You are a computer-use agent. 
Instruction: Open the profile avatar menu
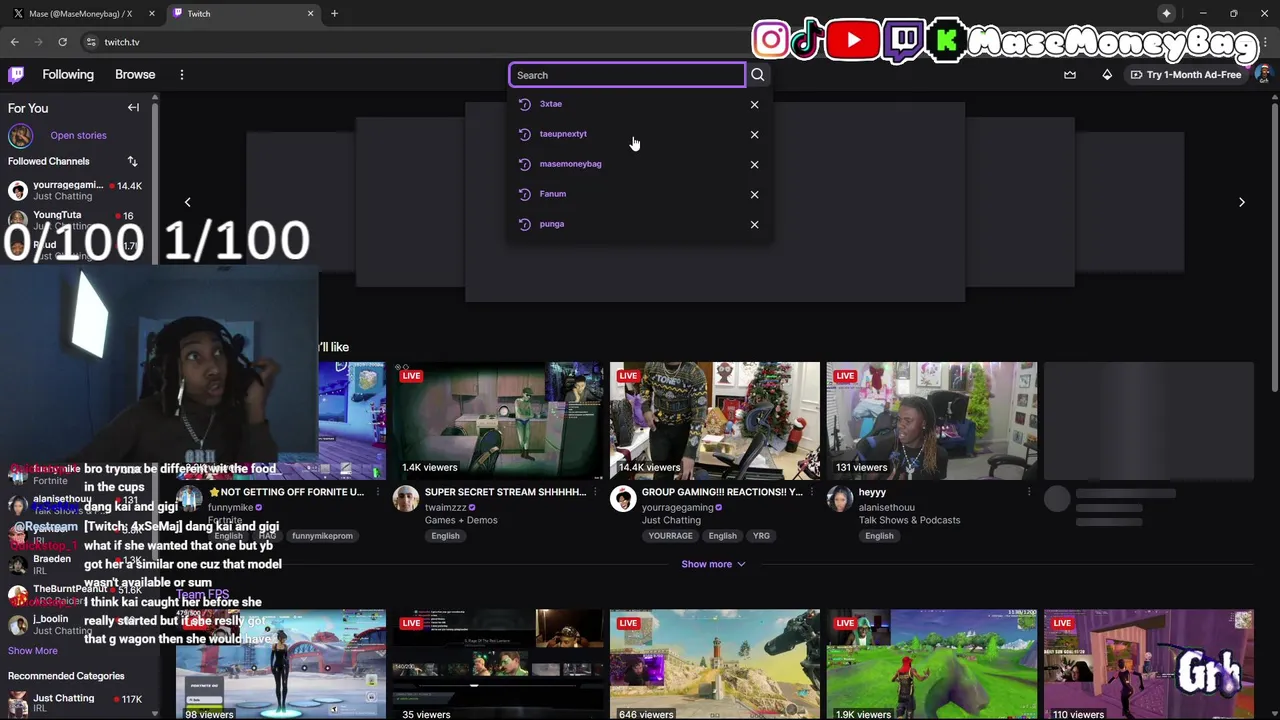1263,75
